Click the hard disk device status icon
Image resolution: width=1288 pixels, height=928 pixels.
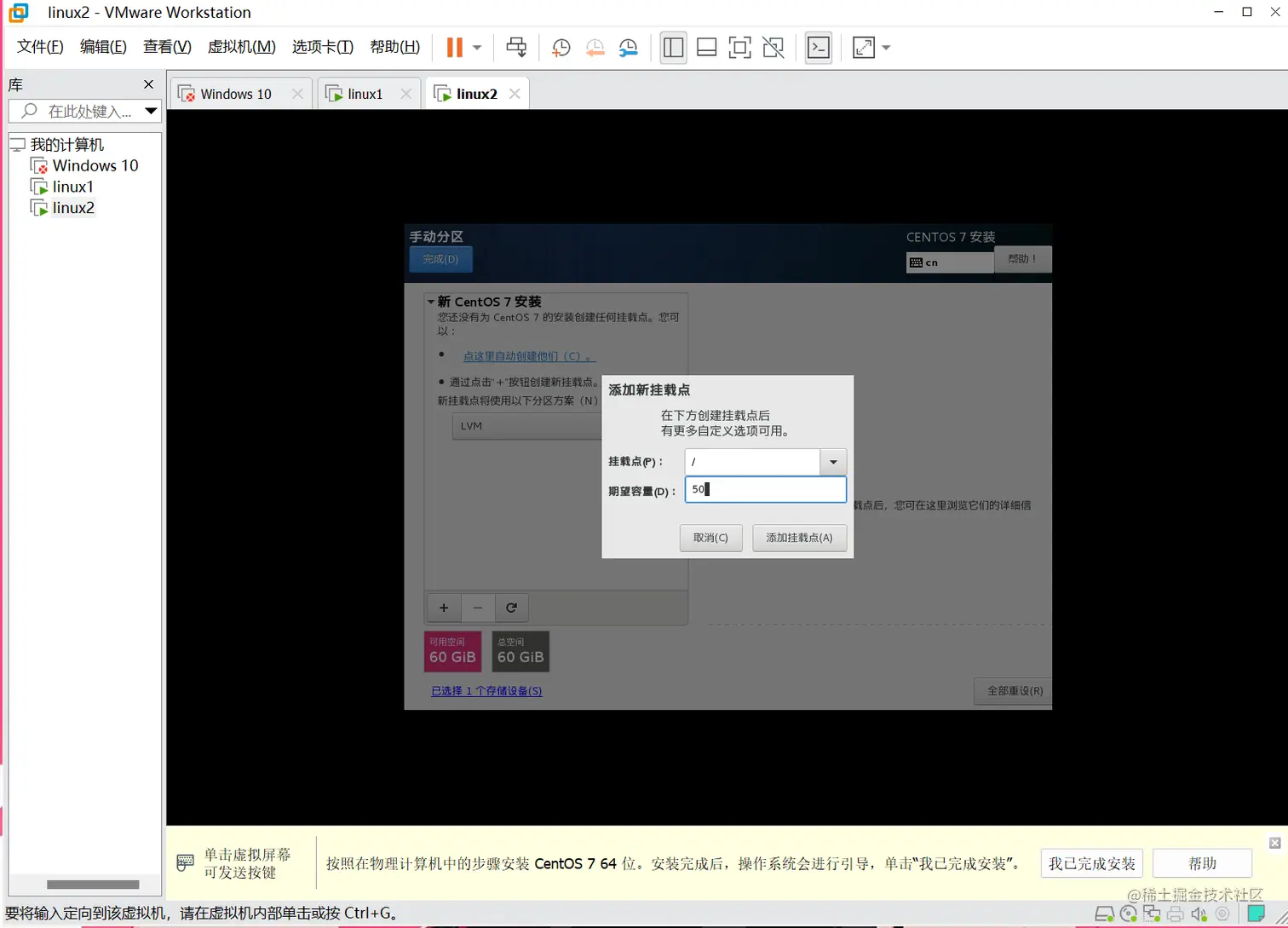(1103, 915)
